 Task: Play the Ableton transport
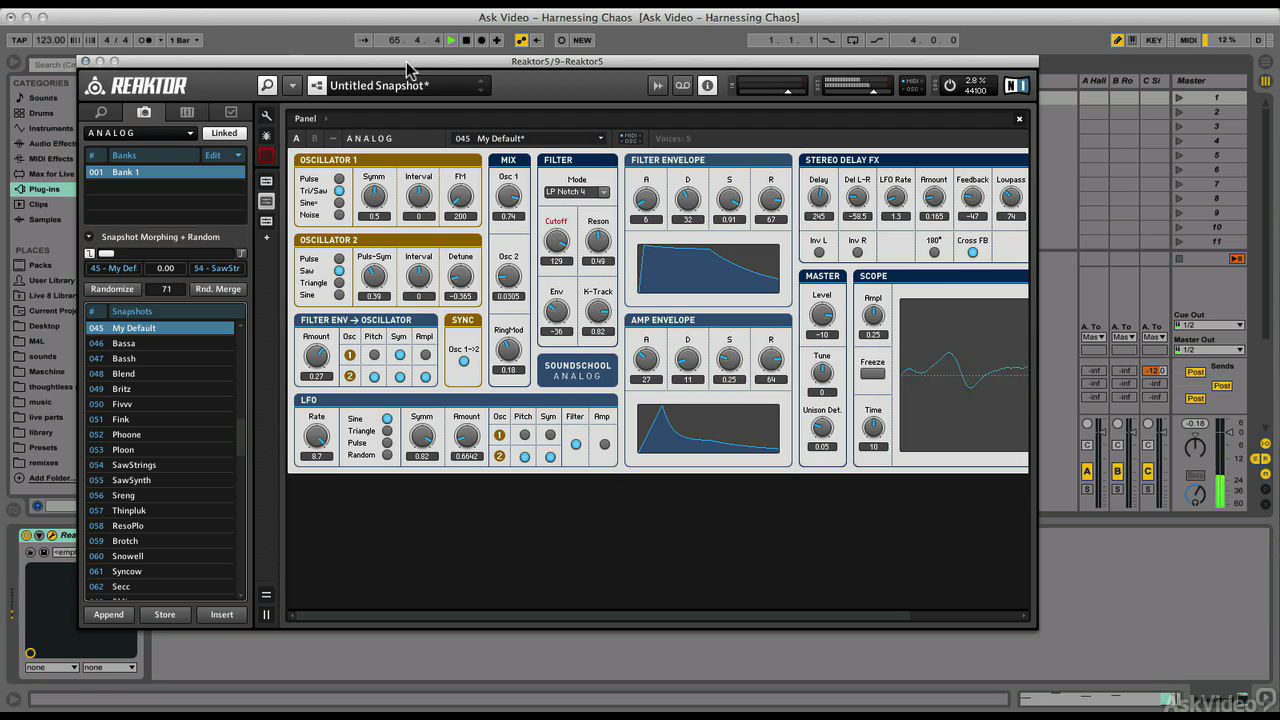point(451,40)
